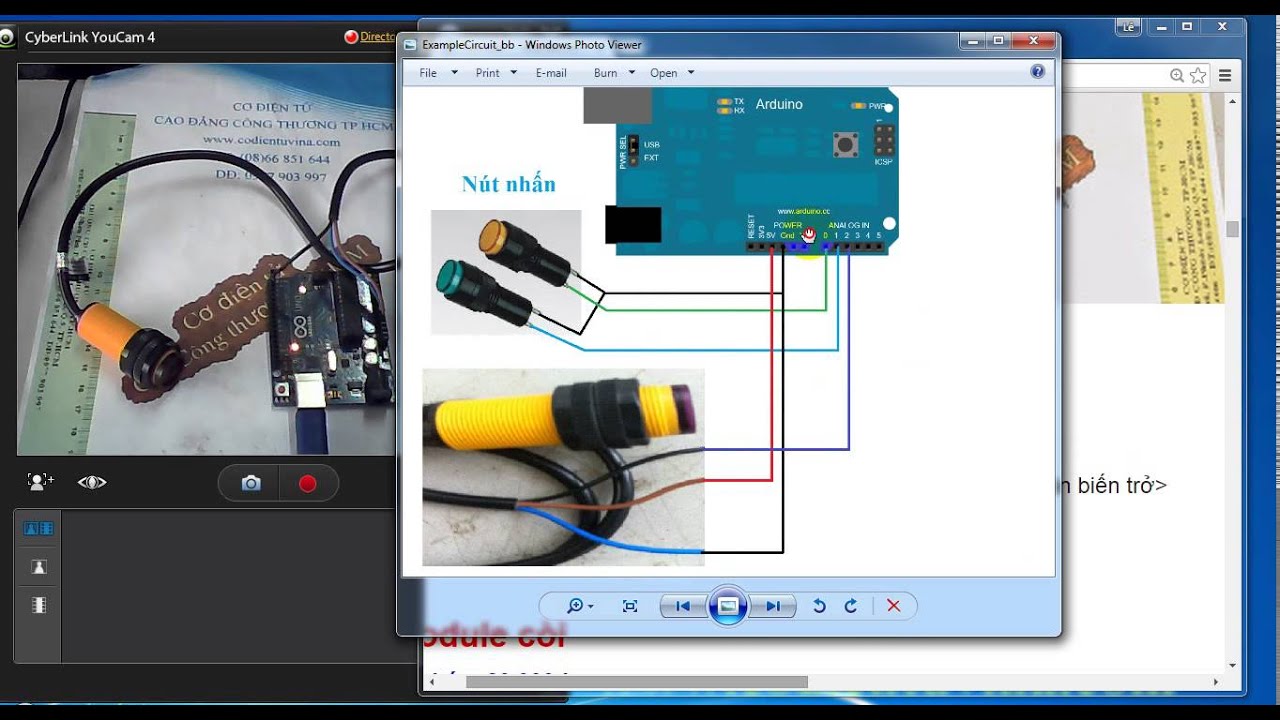Screen dimensions: 1280x720
Task: Click the browser scroll left arrow
Action: 430,682
